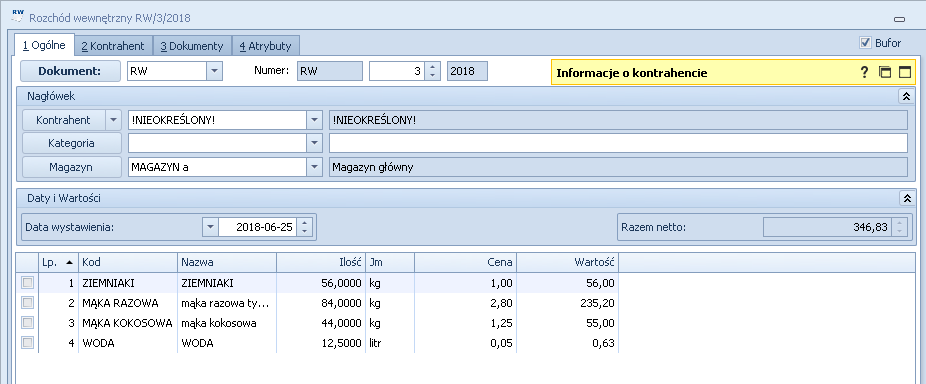
Task: Click the unit cell litr
Action: [x=390, y=343]
